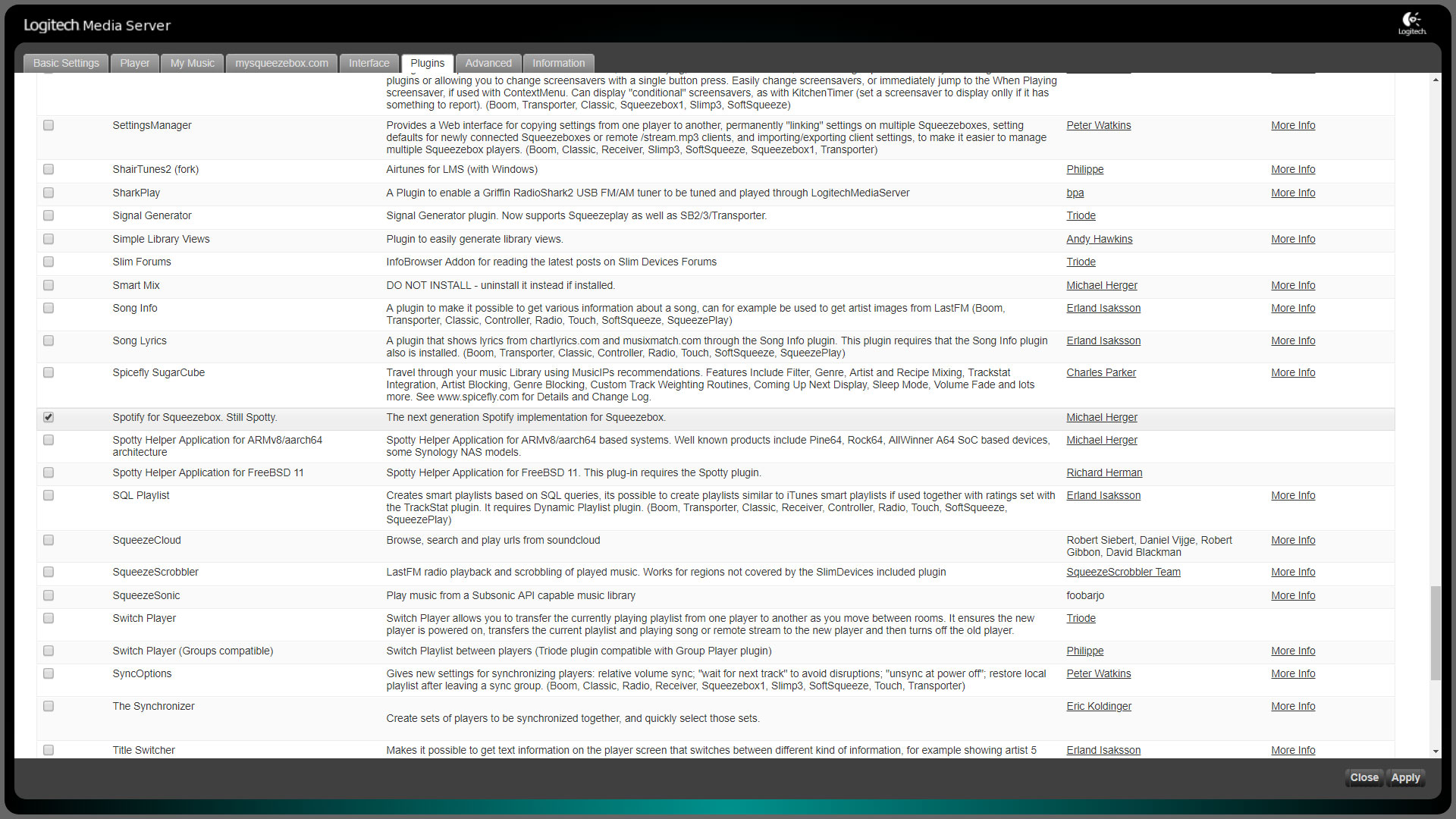The width and height of the screenshot is (1456, 819).
Task: Toggle the Simple Library Views checkbox
Action: tap(49, 239)
